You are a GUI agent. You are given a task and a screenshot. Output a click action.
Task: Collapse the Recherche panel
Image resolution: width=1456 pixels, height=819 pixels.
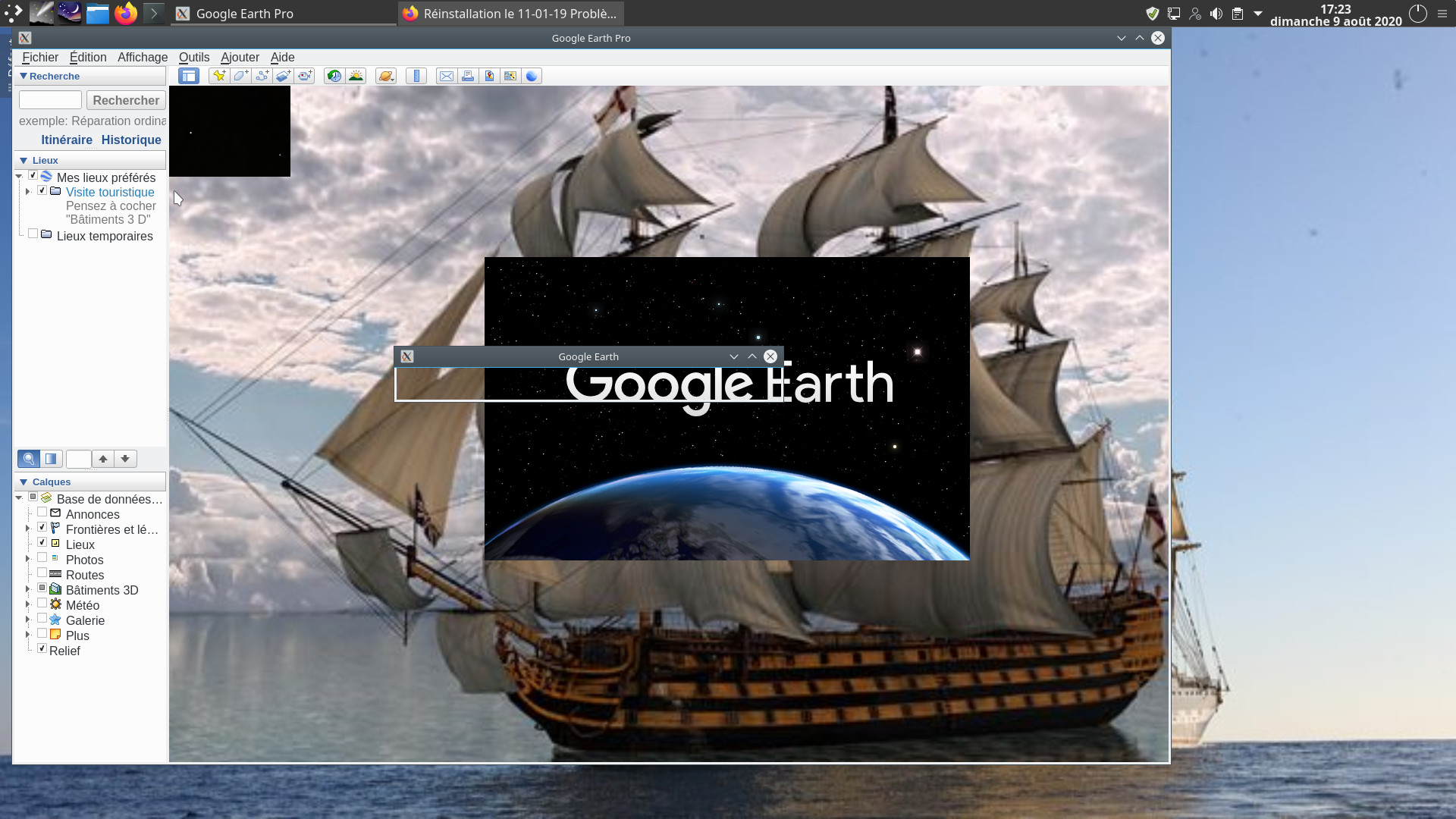tap(24, 76)
